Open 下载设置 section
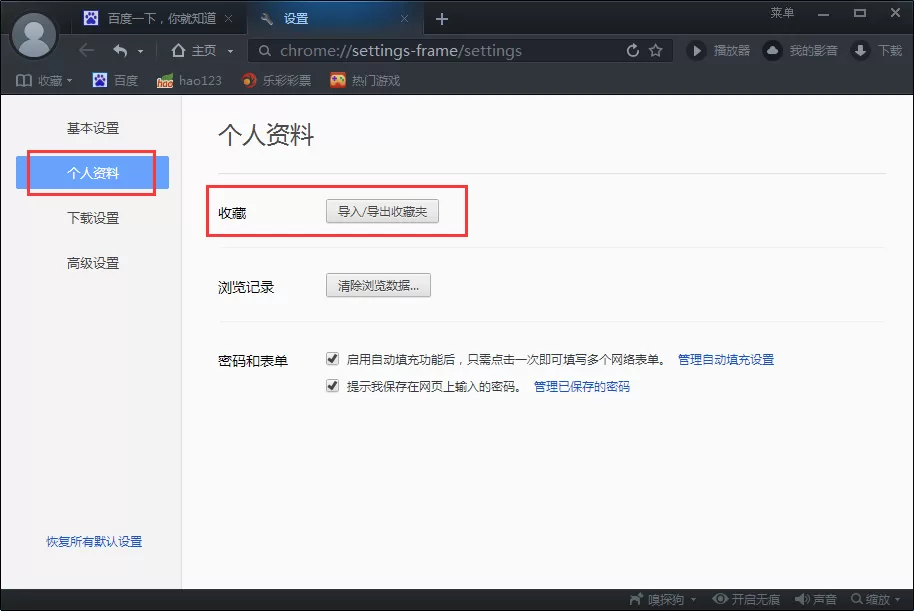 coord(93,218)
